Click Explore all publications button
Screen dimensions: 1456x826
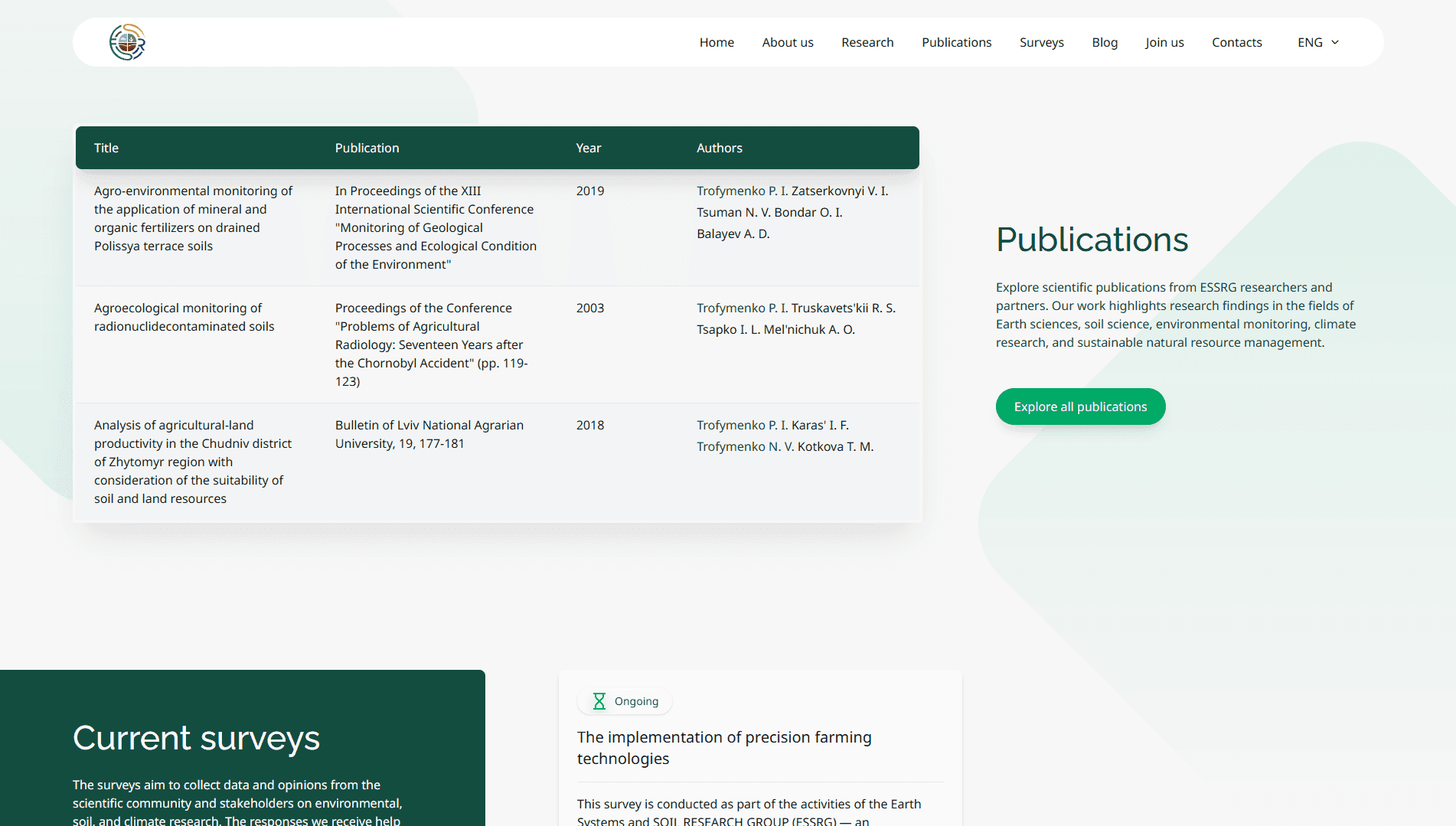click(x=1080, y=406)
